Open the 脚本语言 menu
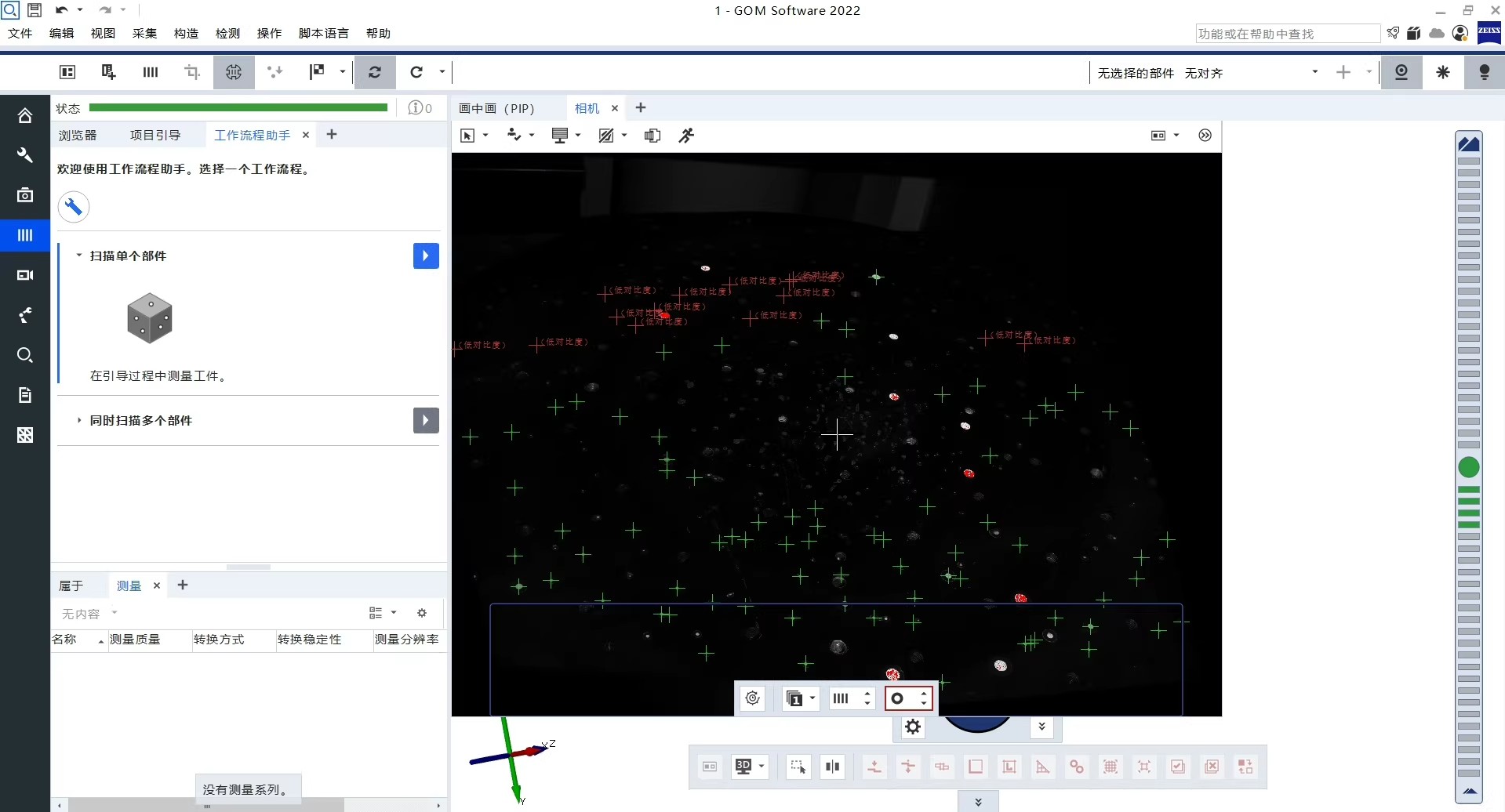 tap(323, 33)
